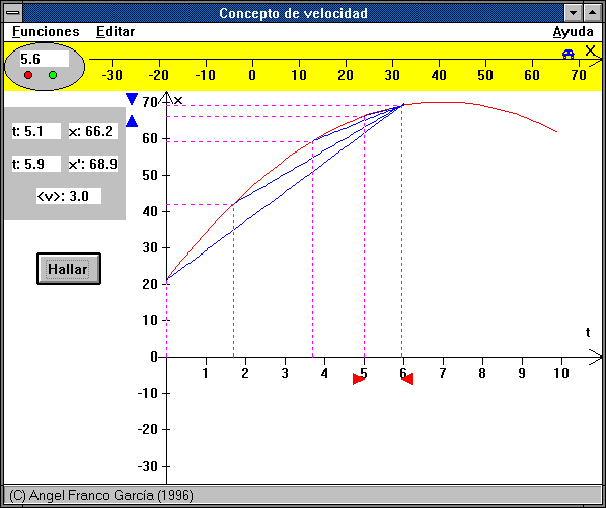606x508 pixels.
Task: Select the t: 5.9 field
Action: point(36,164)
